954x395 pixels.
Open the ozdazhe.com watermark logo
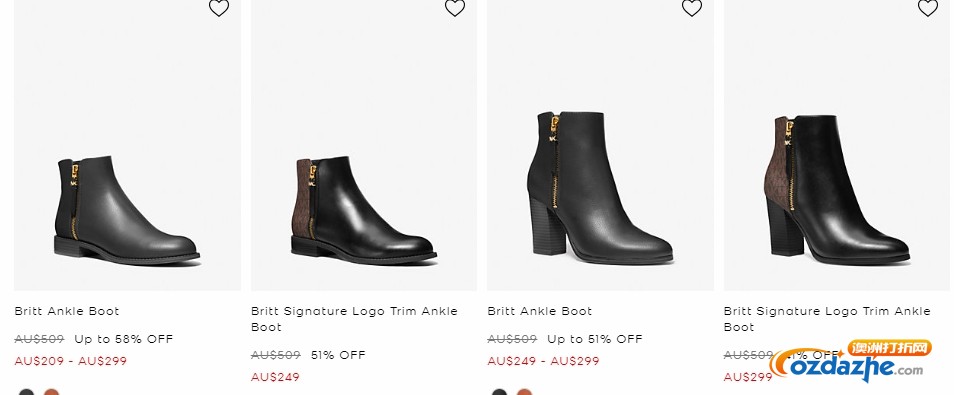pyautogui.click(x=851, y=362)
